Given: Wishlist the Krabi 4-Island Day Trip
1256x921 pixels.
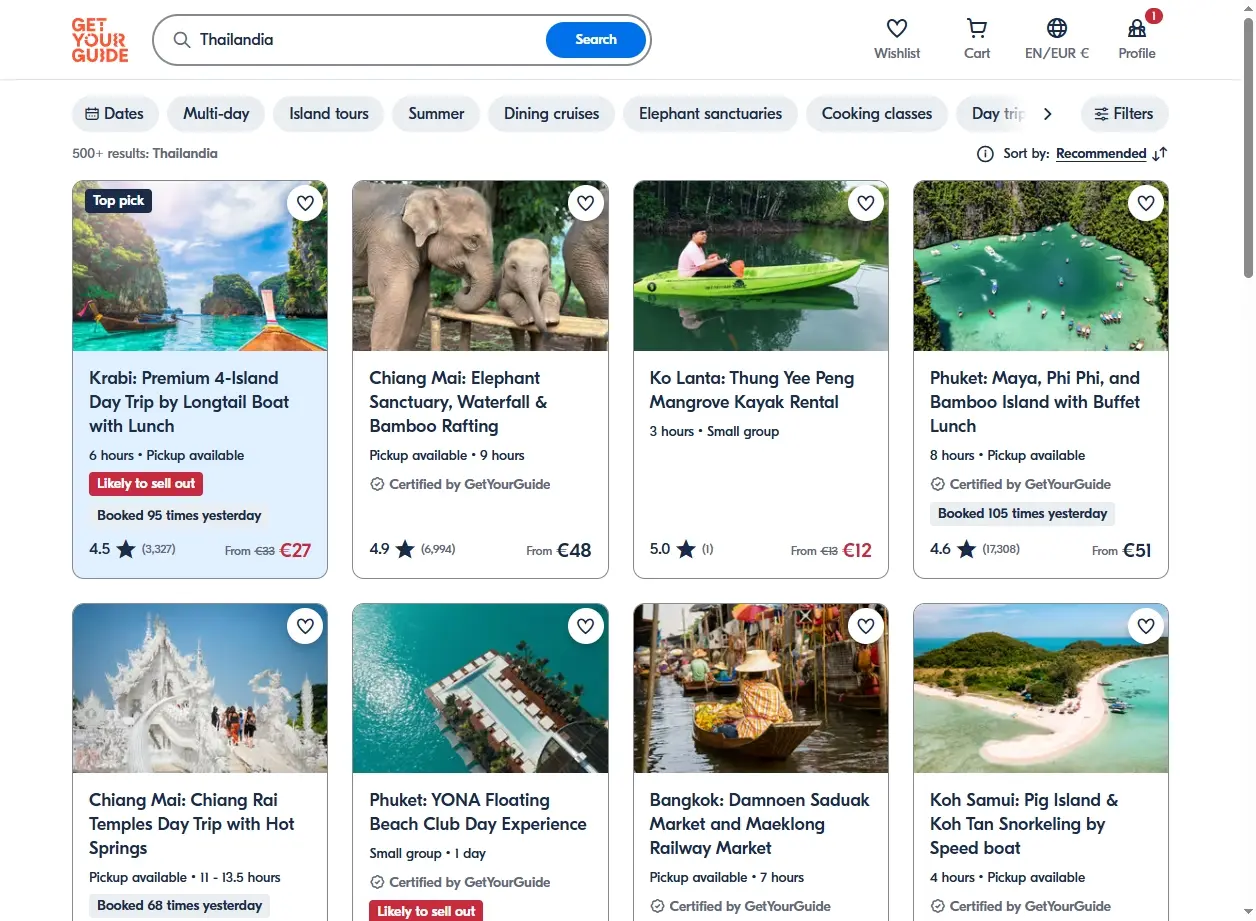Looking at the screenshot, I should click(305, 203).
